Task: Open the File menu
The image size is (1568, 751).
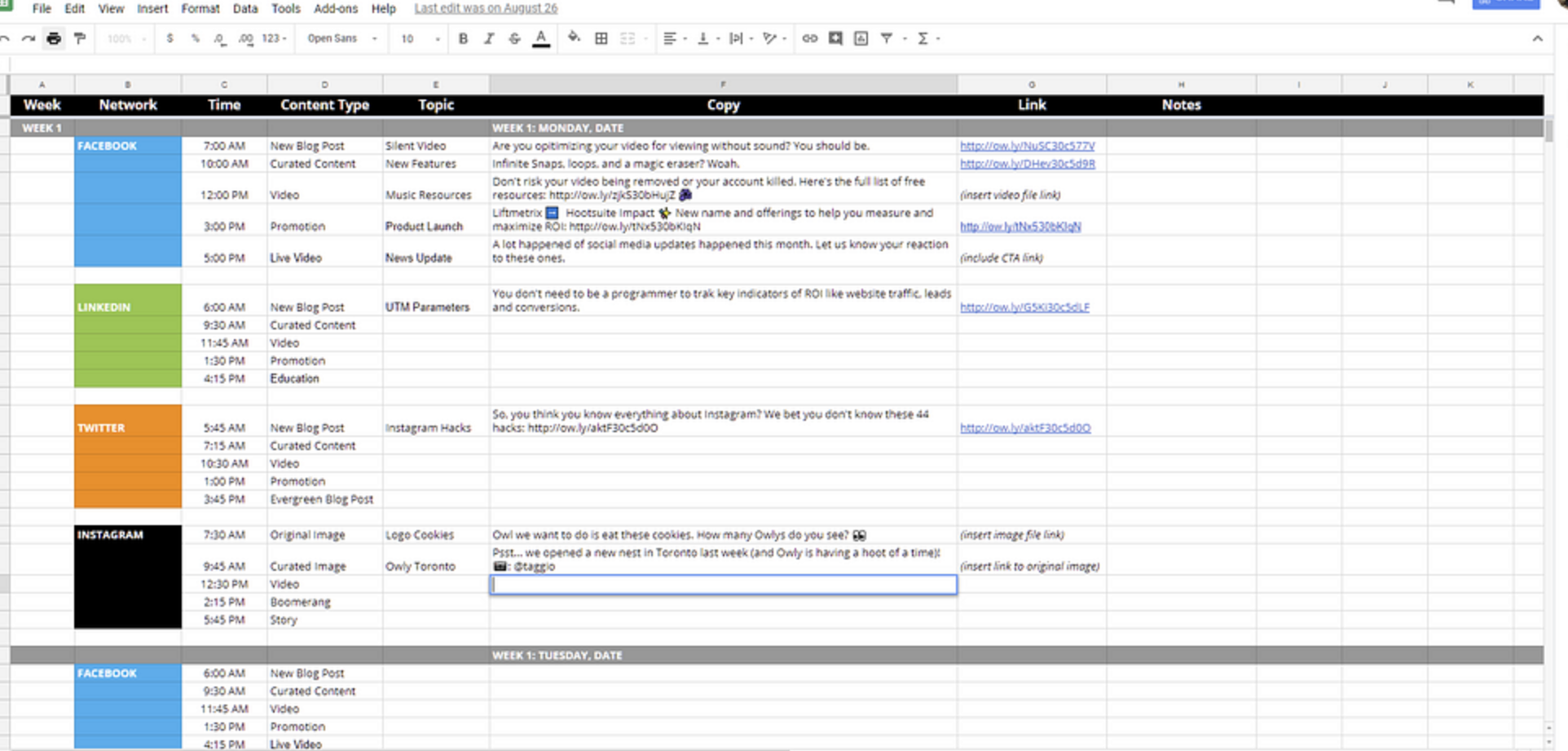Action: click(x=42, y=8)
